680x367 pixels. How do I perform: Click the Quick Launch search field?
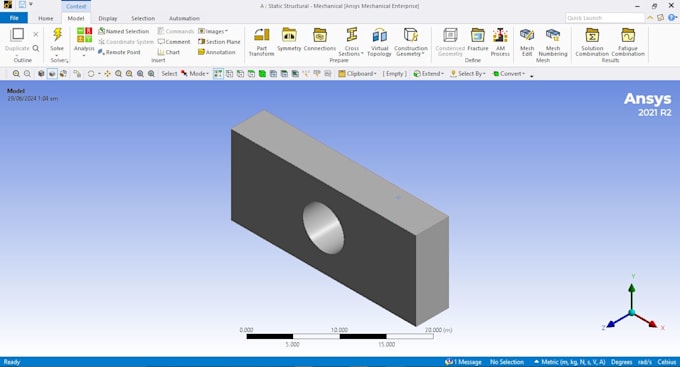(605, 18)
